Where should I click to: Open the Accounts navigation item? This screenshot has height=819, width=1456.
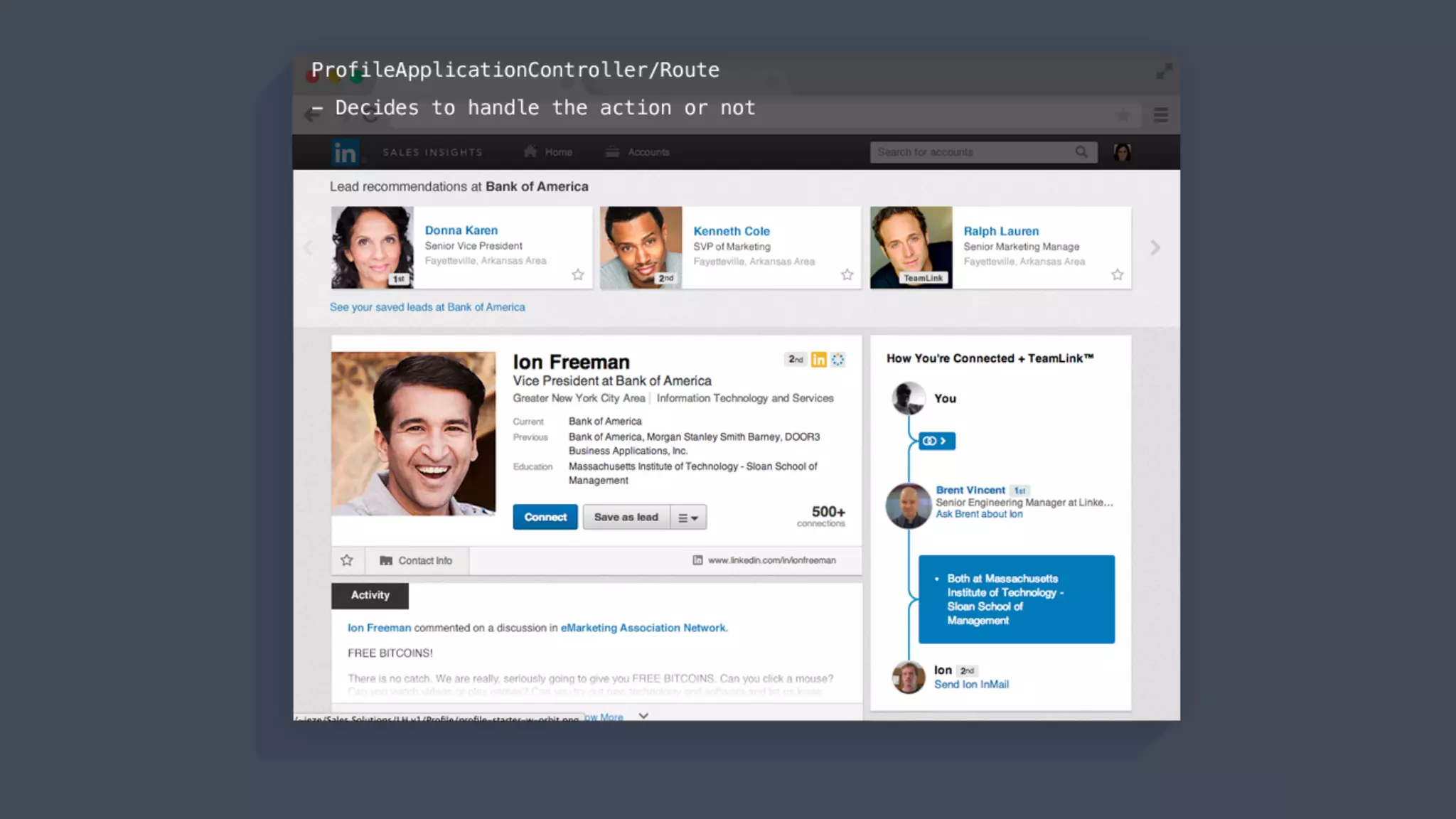click(638, 152)
